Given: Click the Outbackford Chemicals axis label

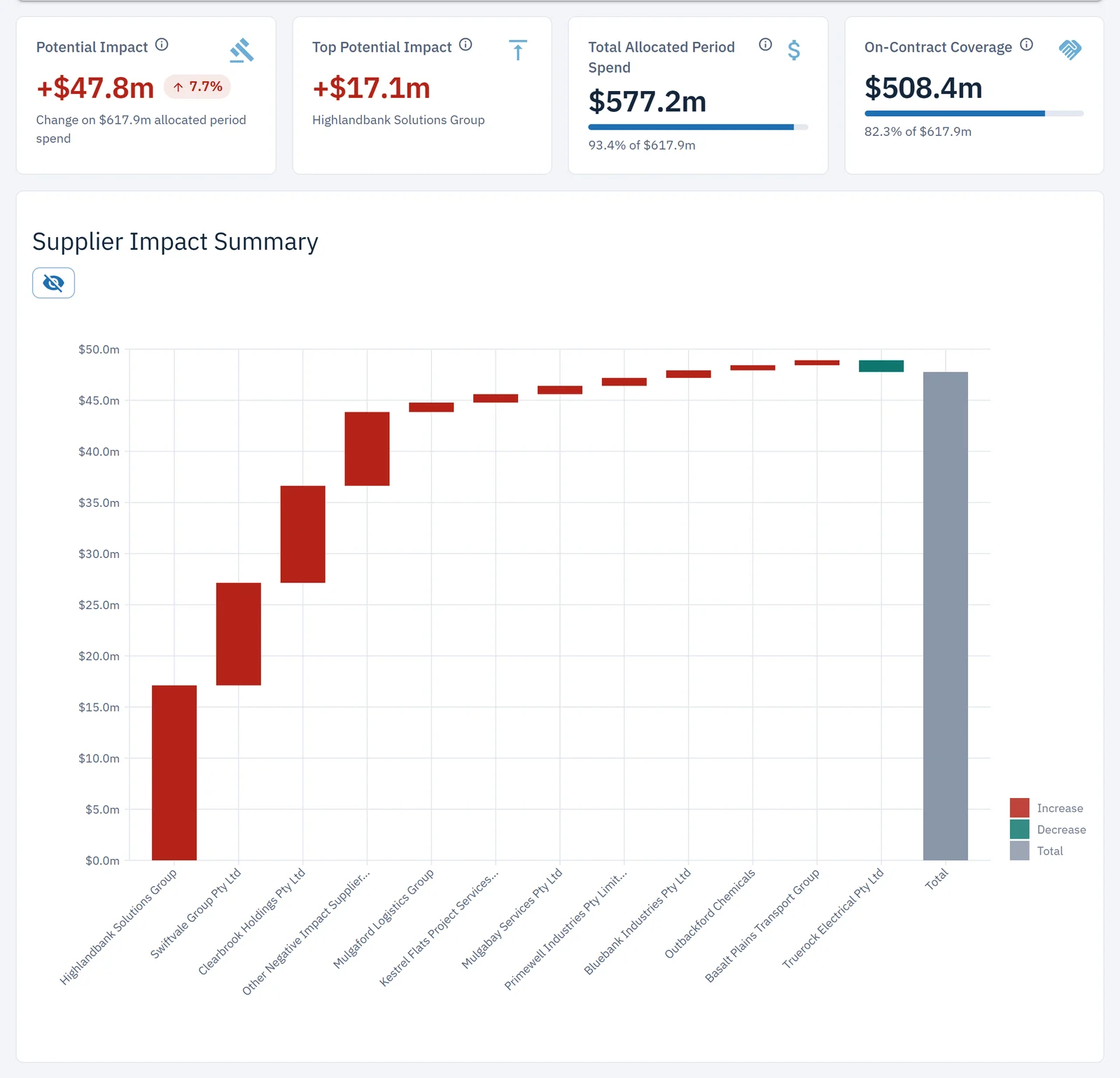Looking at the screenshot, I should pos(710,913).
